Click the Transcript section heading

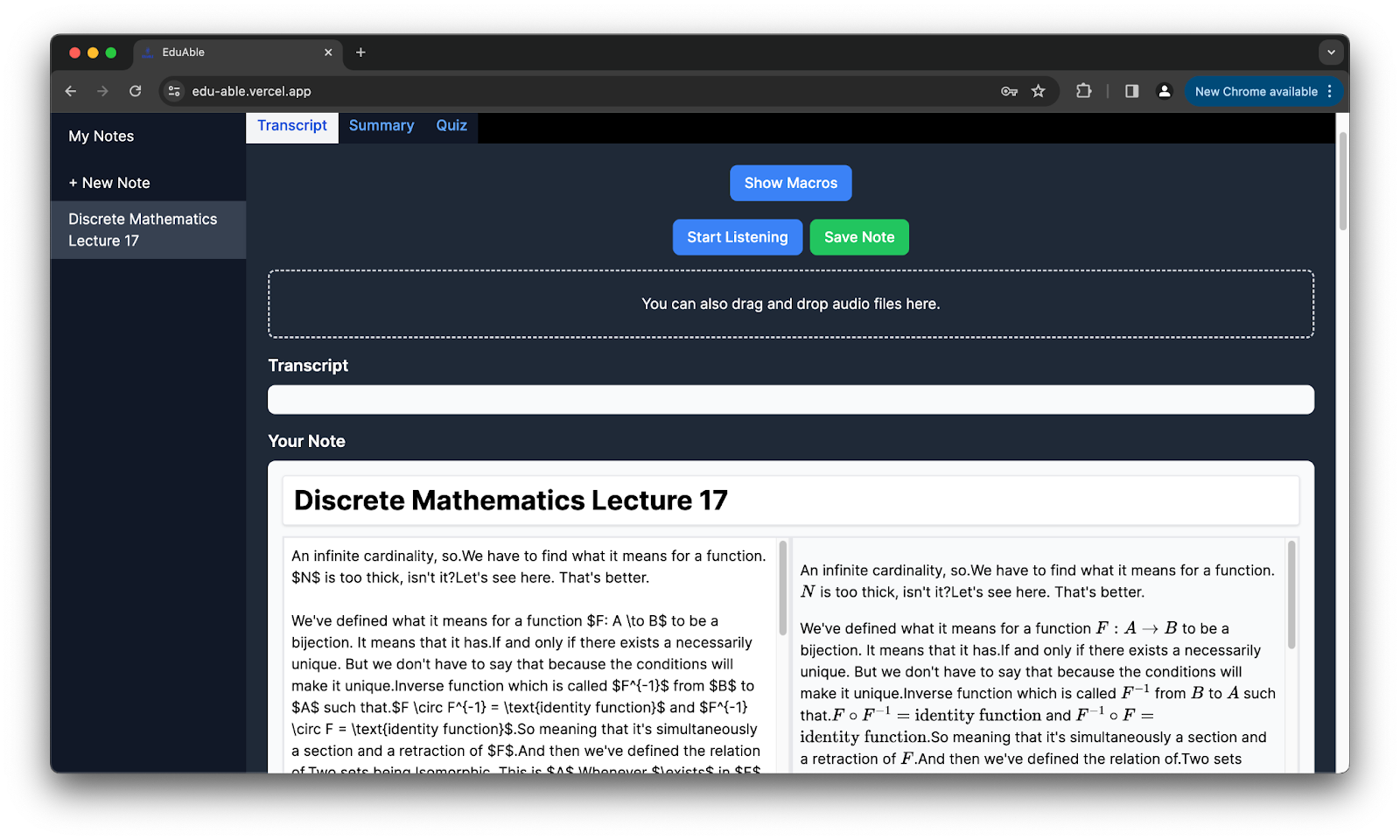[308, 366]
